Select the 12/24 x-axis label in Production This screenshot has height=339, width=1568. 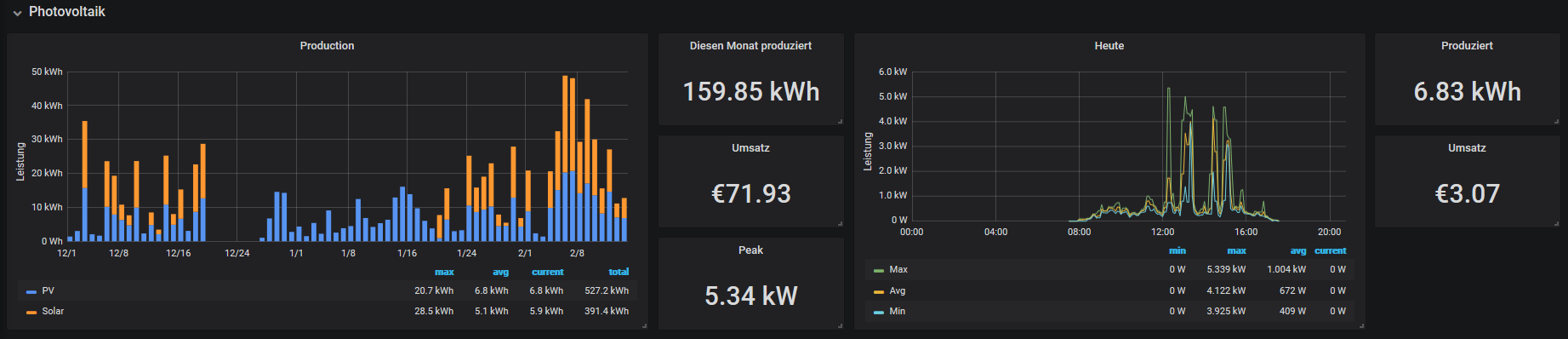tap(237, 253)
